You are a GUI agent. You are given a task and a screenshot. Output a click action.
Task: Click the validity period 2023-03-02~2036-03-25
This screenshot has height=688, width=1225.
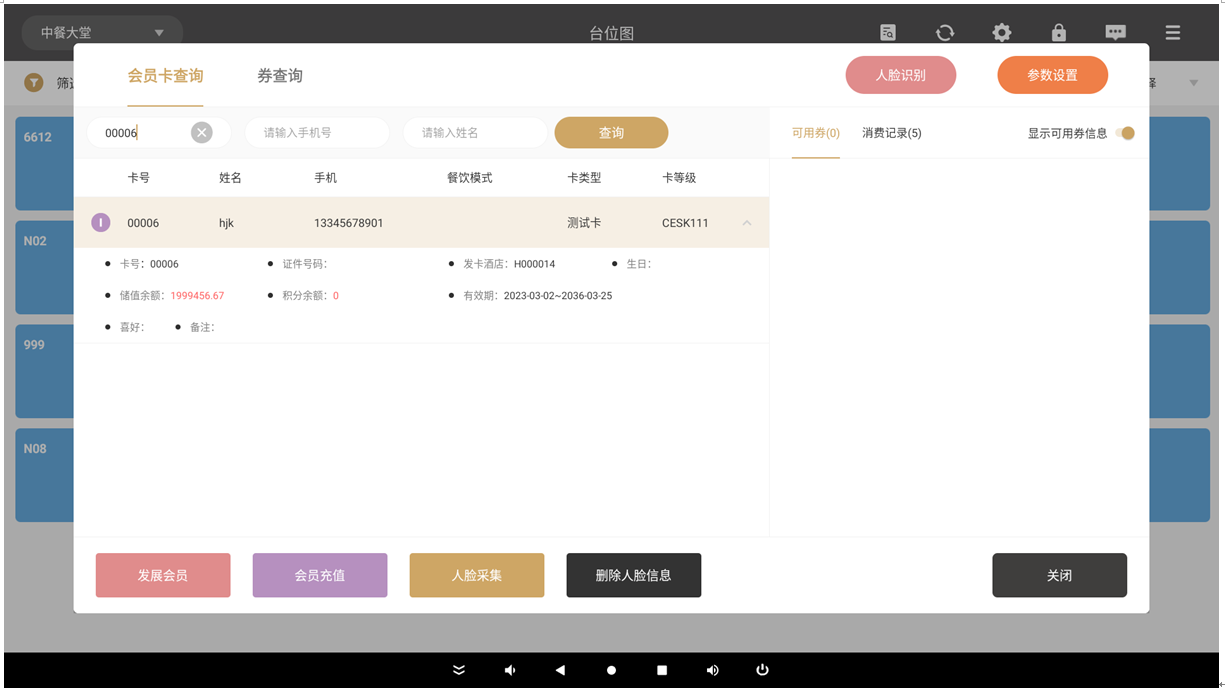pos(558,296)
